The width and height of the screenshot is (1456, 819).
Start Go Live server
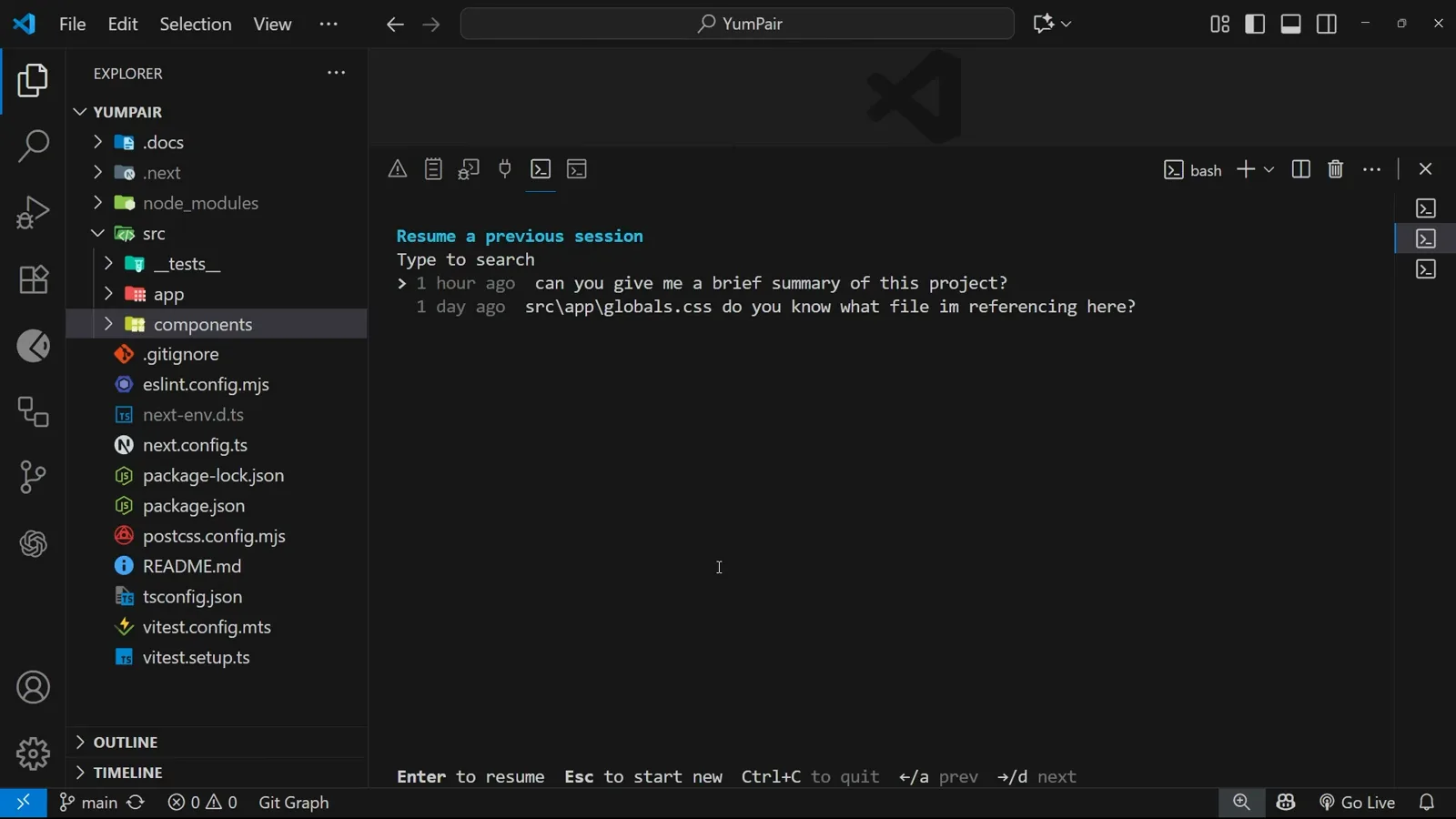[x=1357, y=803]
